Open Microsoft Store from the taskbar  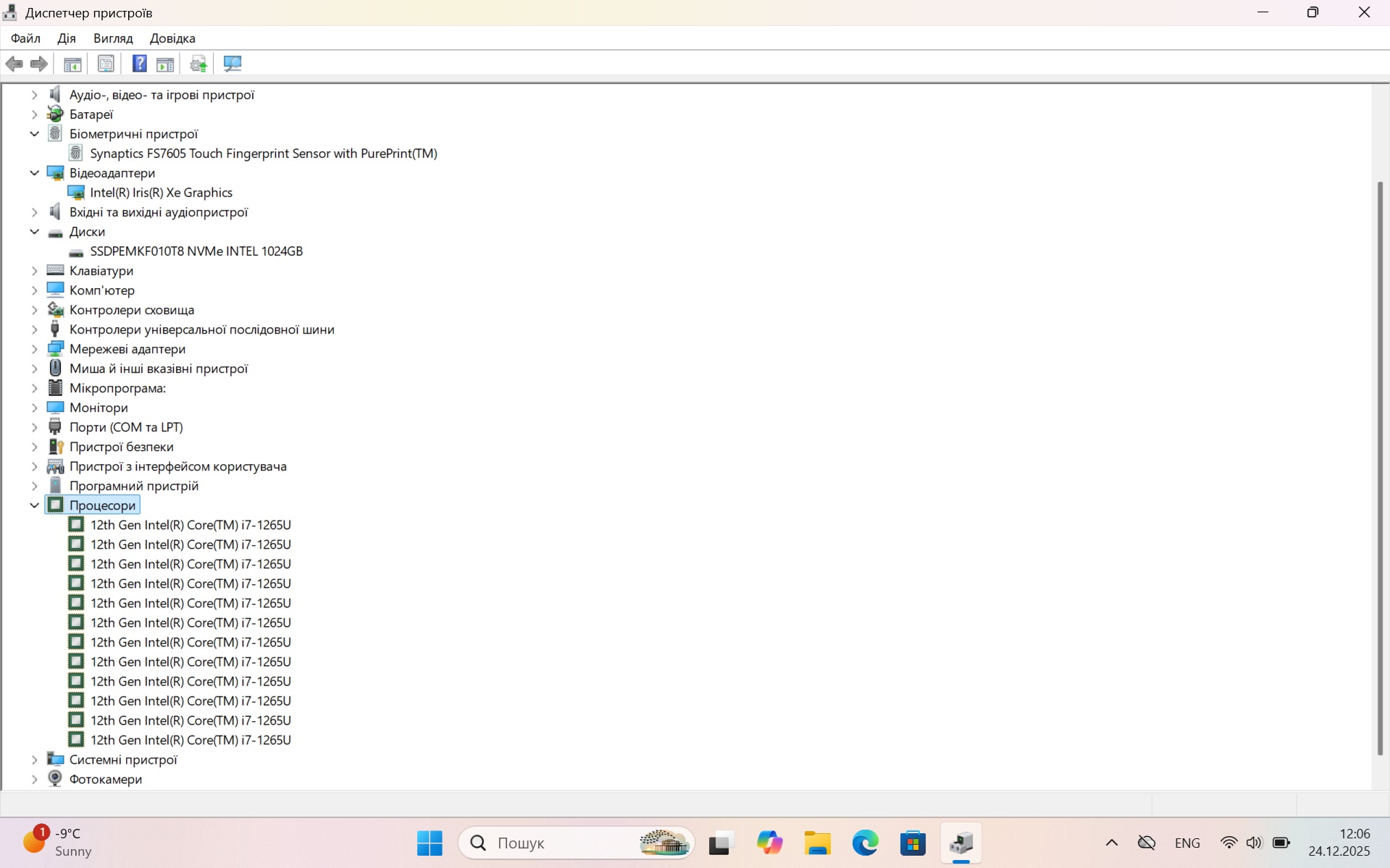coord(913,843)
